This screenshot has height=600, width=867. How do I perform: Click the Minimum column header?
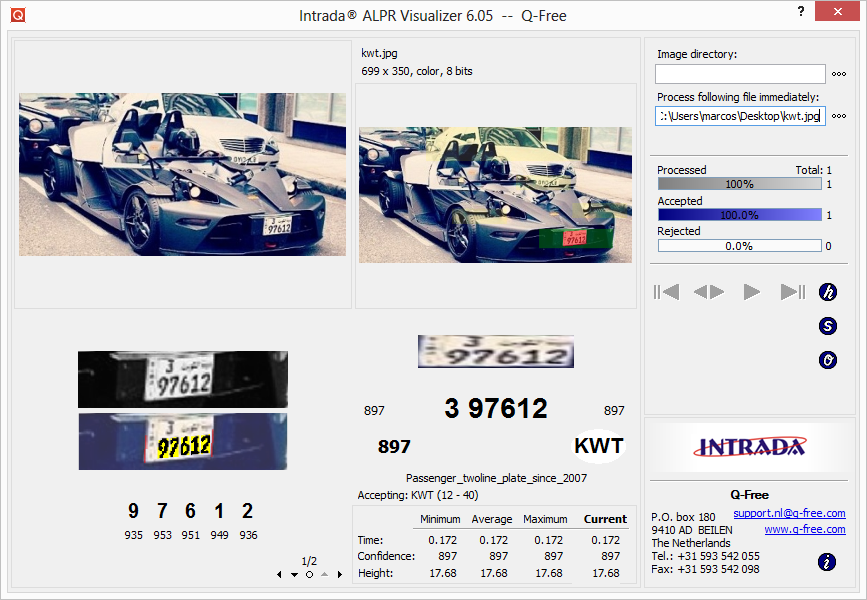[x=440, y=519]
